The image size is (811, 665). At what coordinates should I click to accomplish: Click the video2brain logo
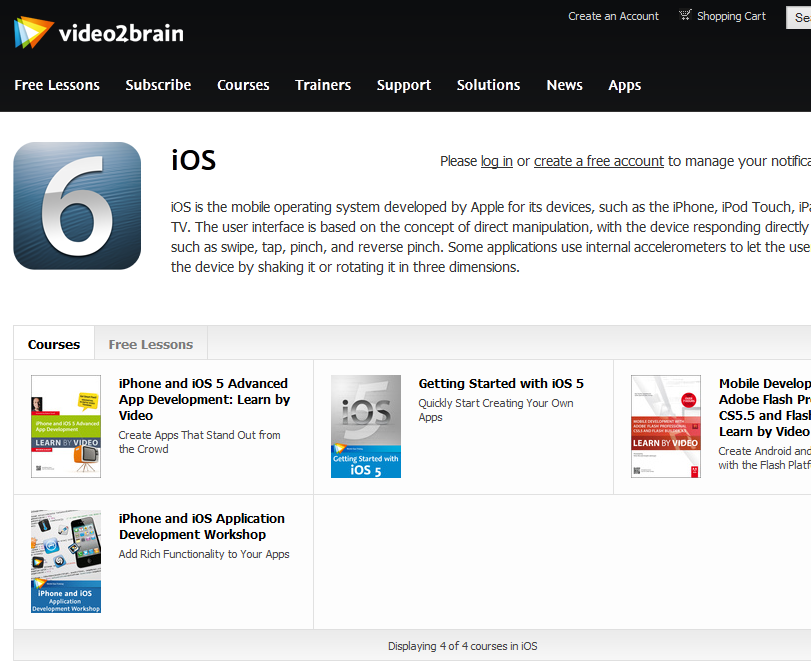pos(99,33)
